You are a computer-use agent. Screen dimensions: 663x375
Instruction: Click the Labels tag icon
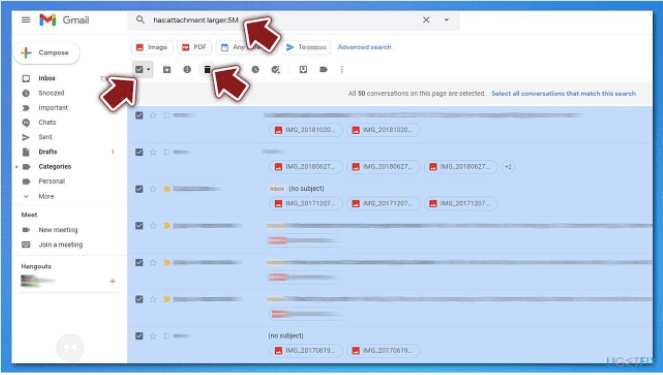click(x=323, y=70)
